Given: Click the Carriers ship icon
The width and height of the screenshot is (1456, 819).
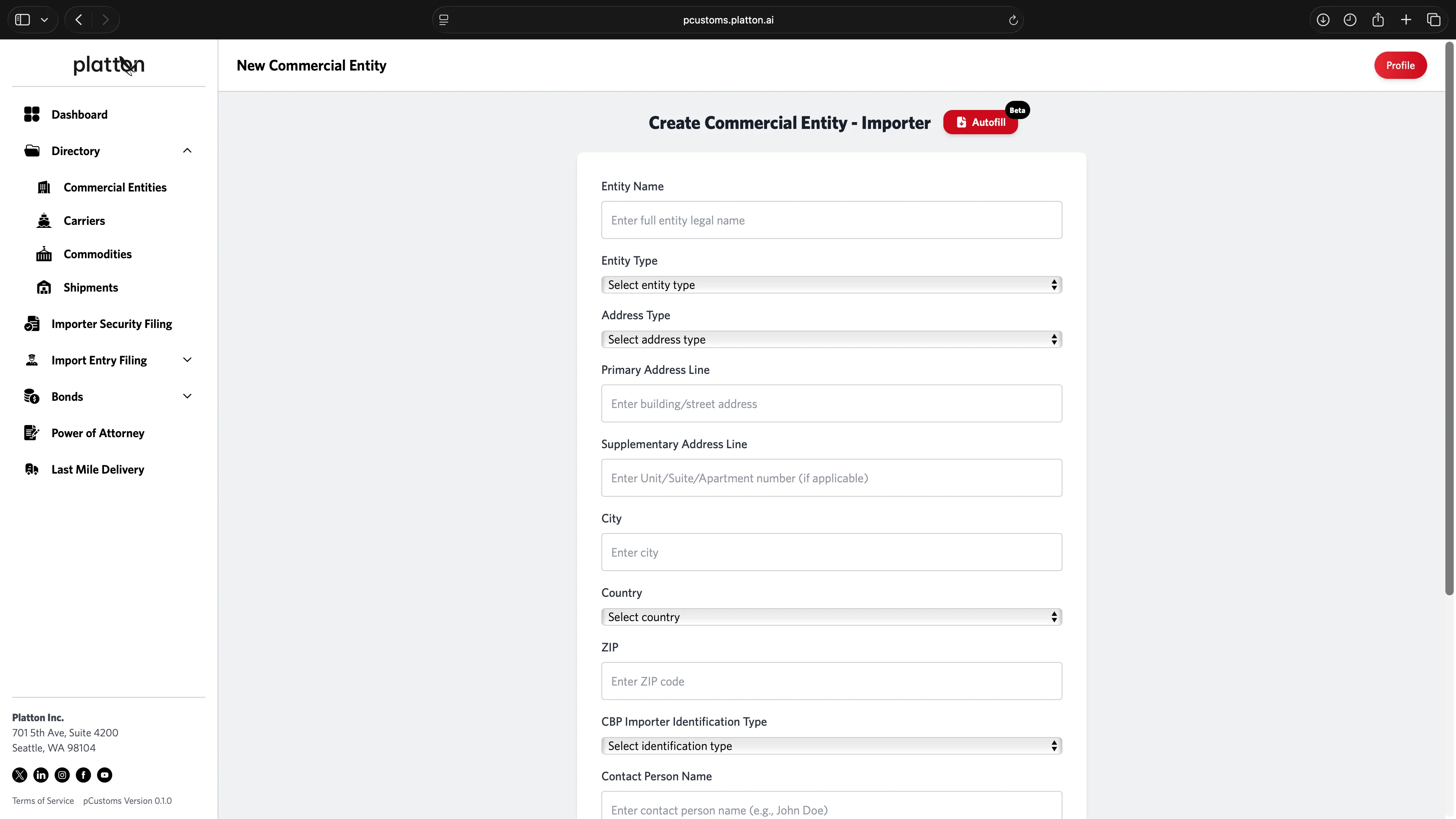Looking at the screenshot, I should 44,220.
